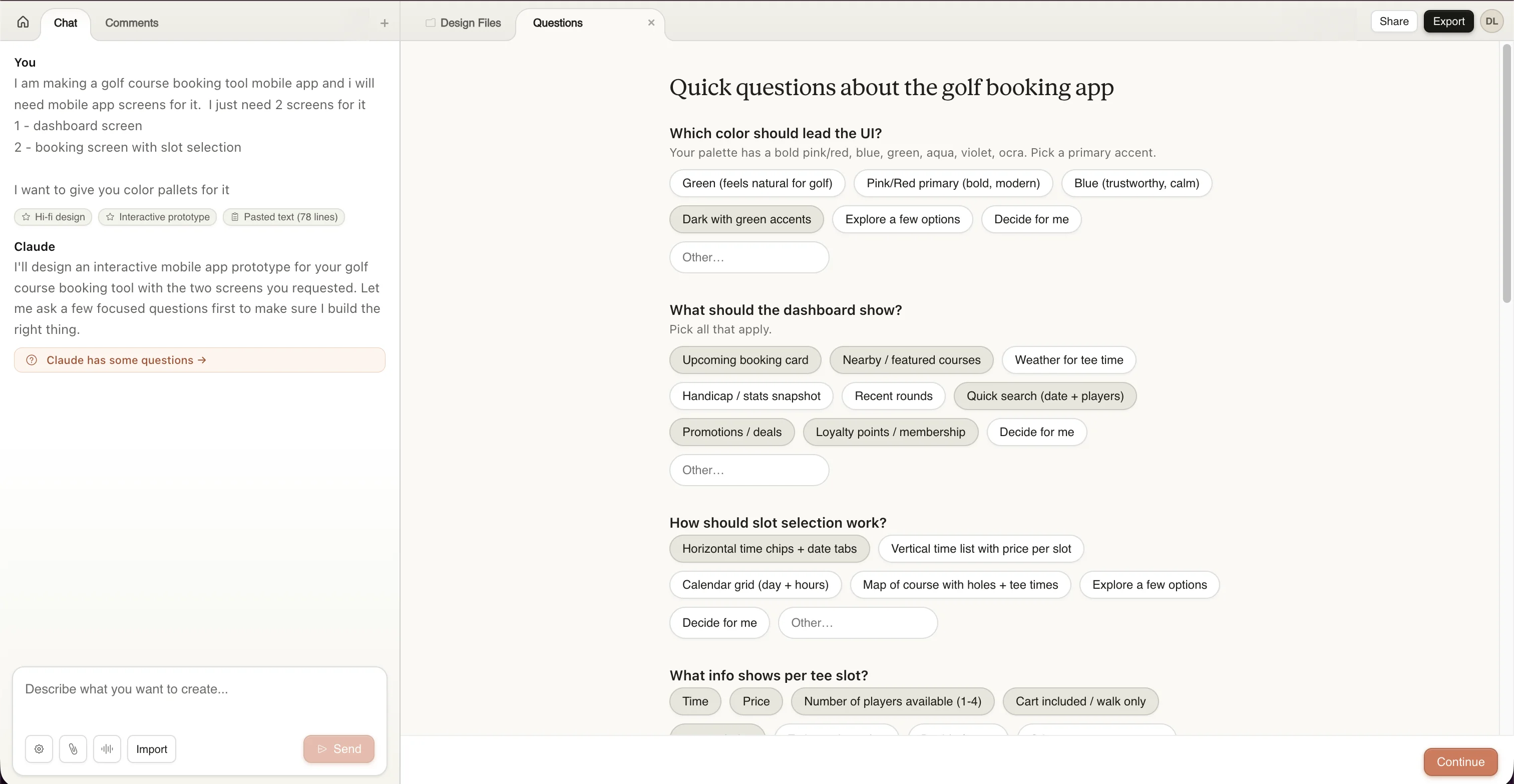
Task: Enable the Design Files checkbox
Action: point(430,23)
